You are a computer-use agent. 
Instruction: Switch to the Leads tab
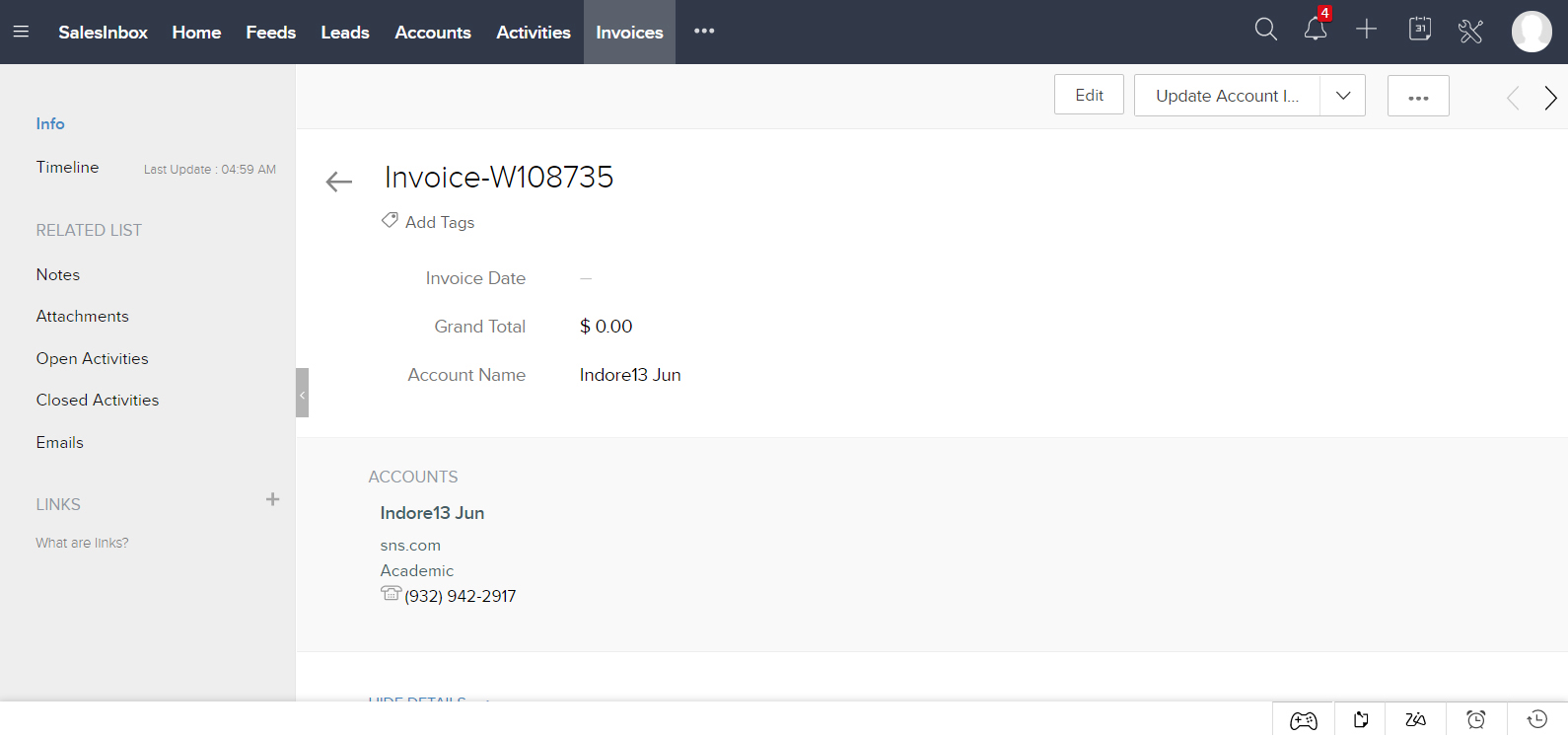[345, 33]
